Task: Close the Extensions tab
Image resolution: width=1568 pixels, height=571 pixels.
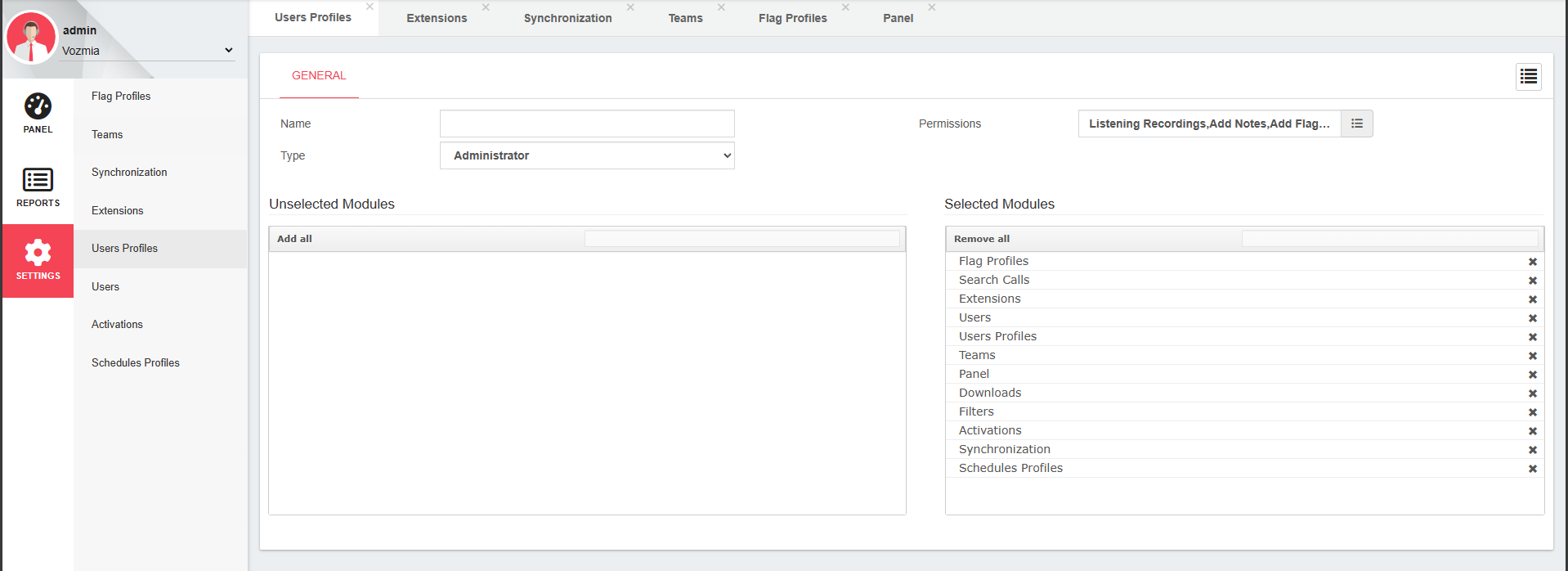Action: coord(486,7)
